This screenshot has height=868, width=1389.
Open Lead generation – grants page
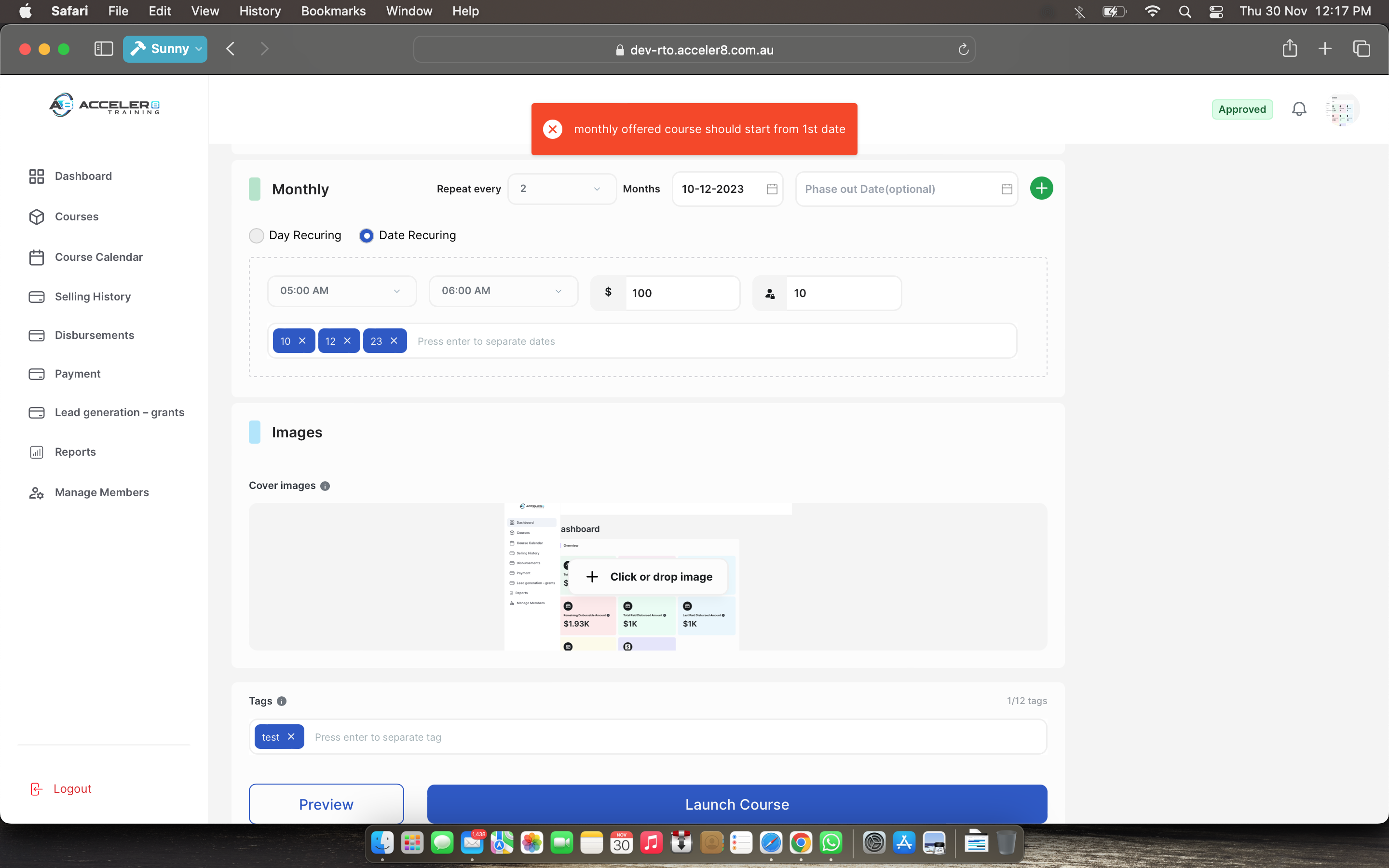coord(106,412)
